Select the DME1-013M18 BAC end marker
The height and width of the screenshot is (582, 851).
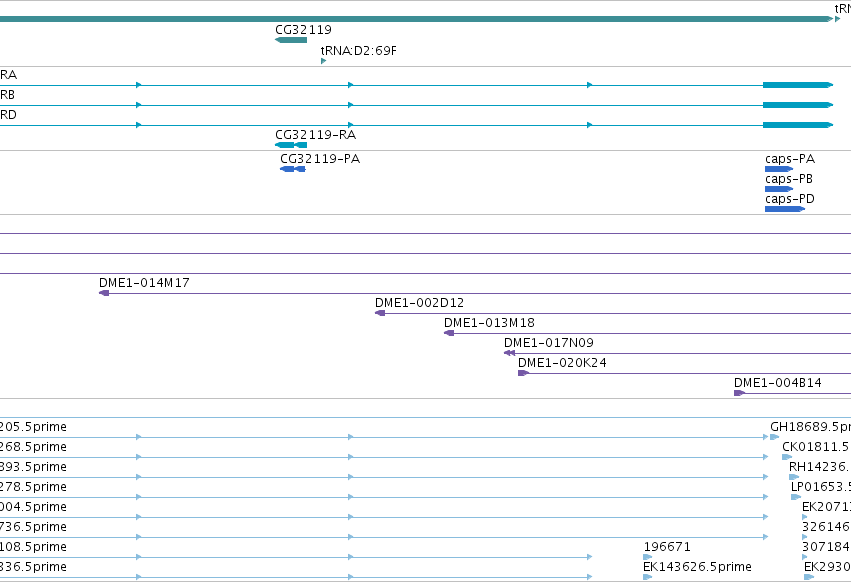click(x=449, y=333)
